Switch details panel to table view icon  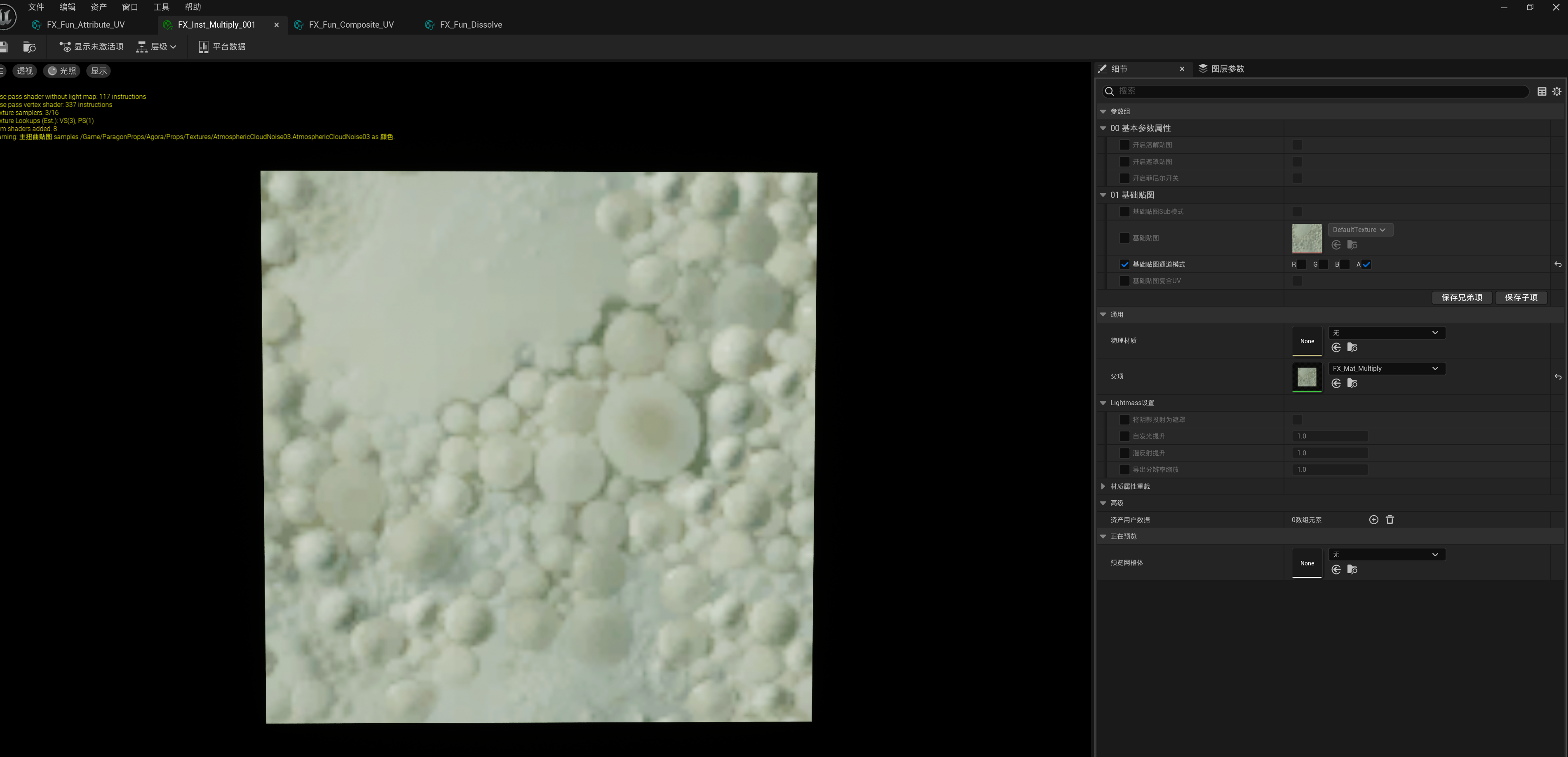[1541, 91]
